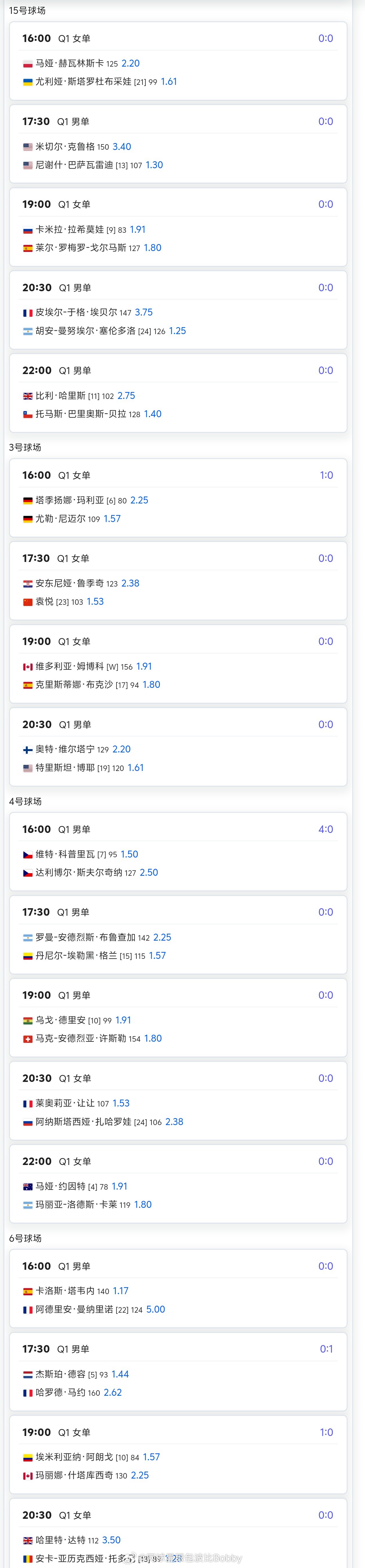Screen dimensions: 365x1568
Task: Click the Switzerland flag beside 马克-安德烈亚·许斯勒
Action: [28, 1039]
